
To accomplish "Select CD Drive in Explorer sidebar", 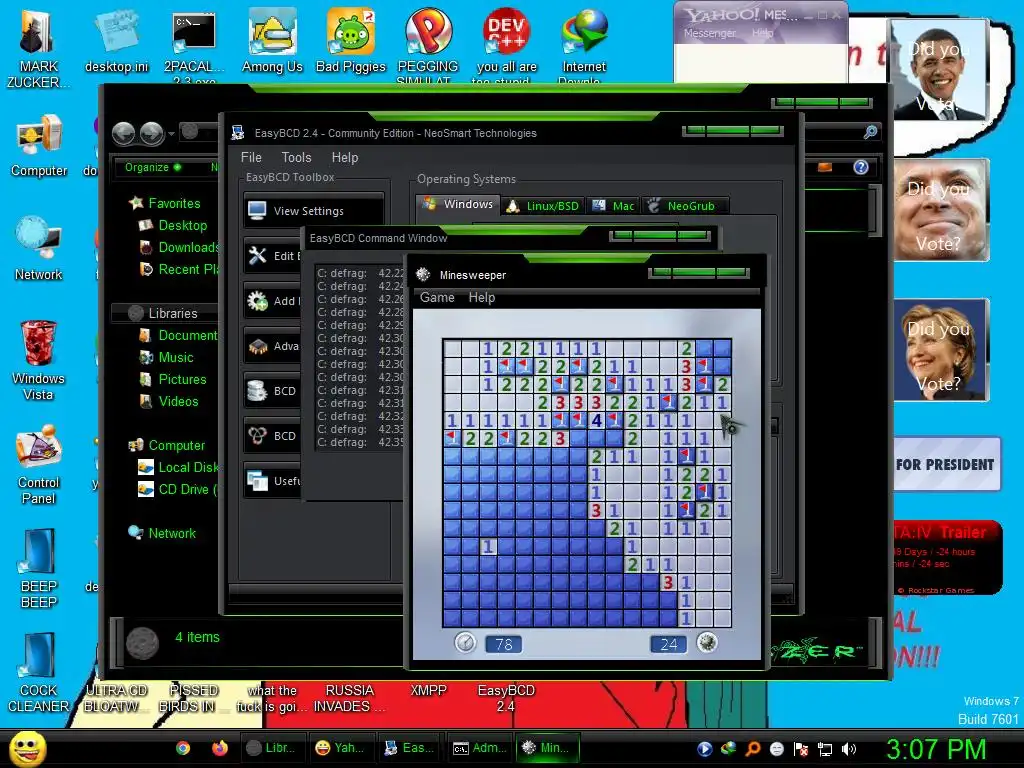I will pos(178,489).
